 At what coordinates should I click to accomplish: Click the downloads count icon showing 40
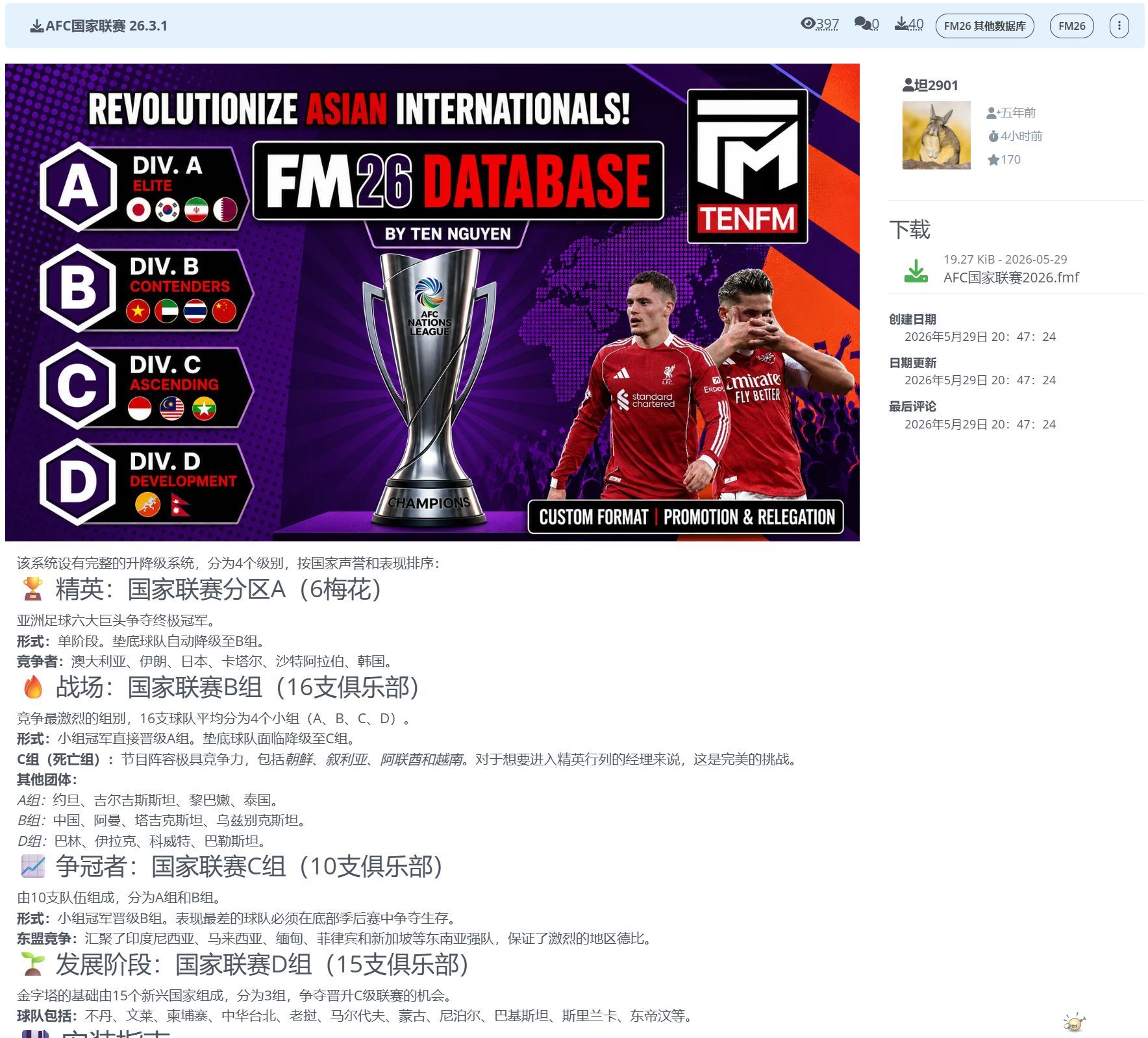click(901, 24)
